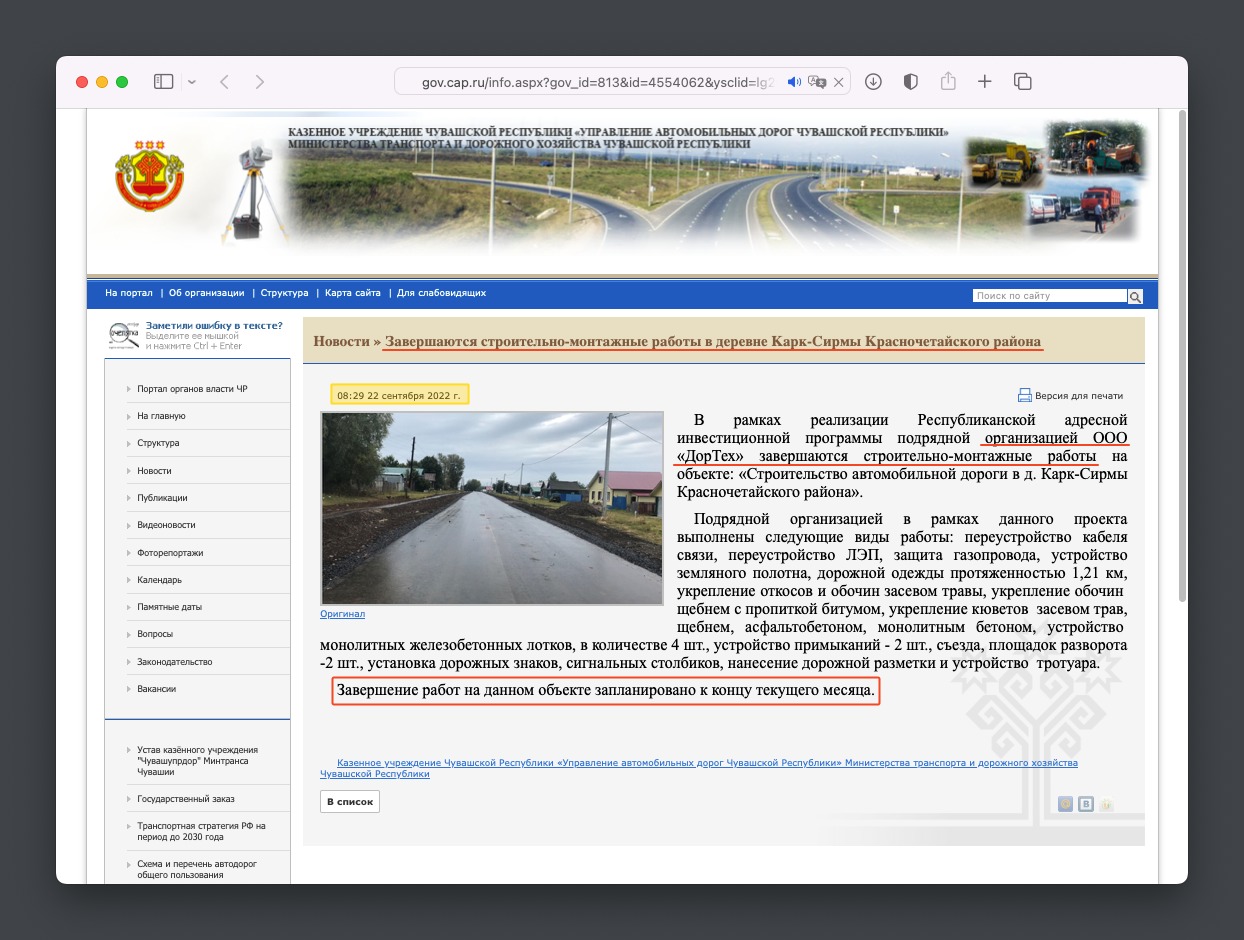Share via the VK 'B' icon
The height and width of the screenshot is (940, 1244).
point(1086,803)
